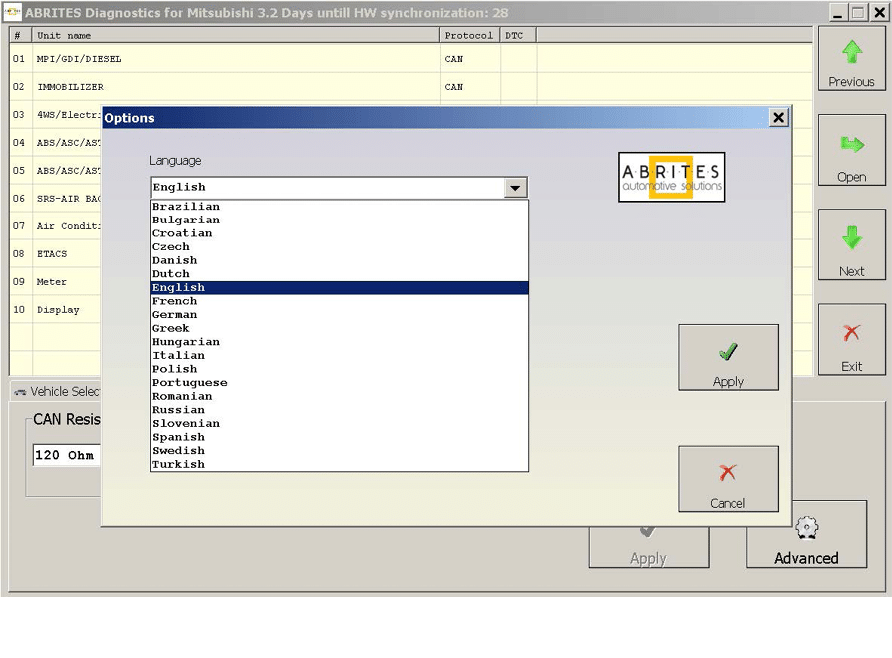This screenshot has height=658, width=892.
Task: Close the Options dialog window
Action: tap(778, 118)
